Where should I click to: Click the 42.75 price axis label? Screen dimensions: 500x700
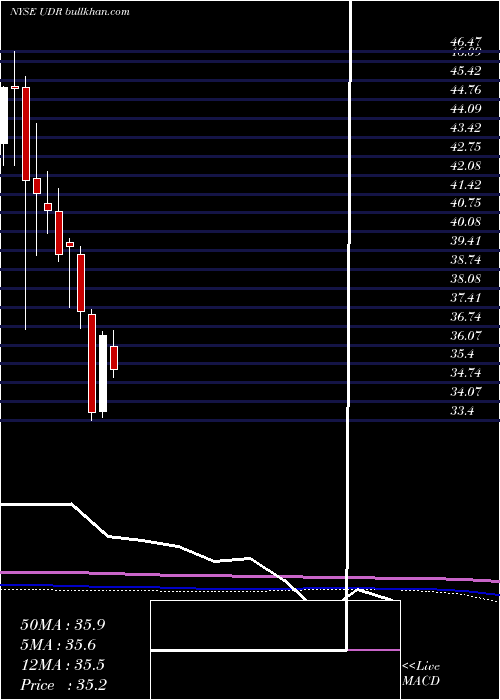point(466,146)
